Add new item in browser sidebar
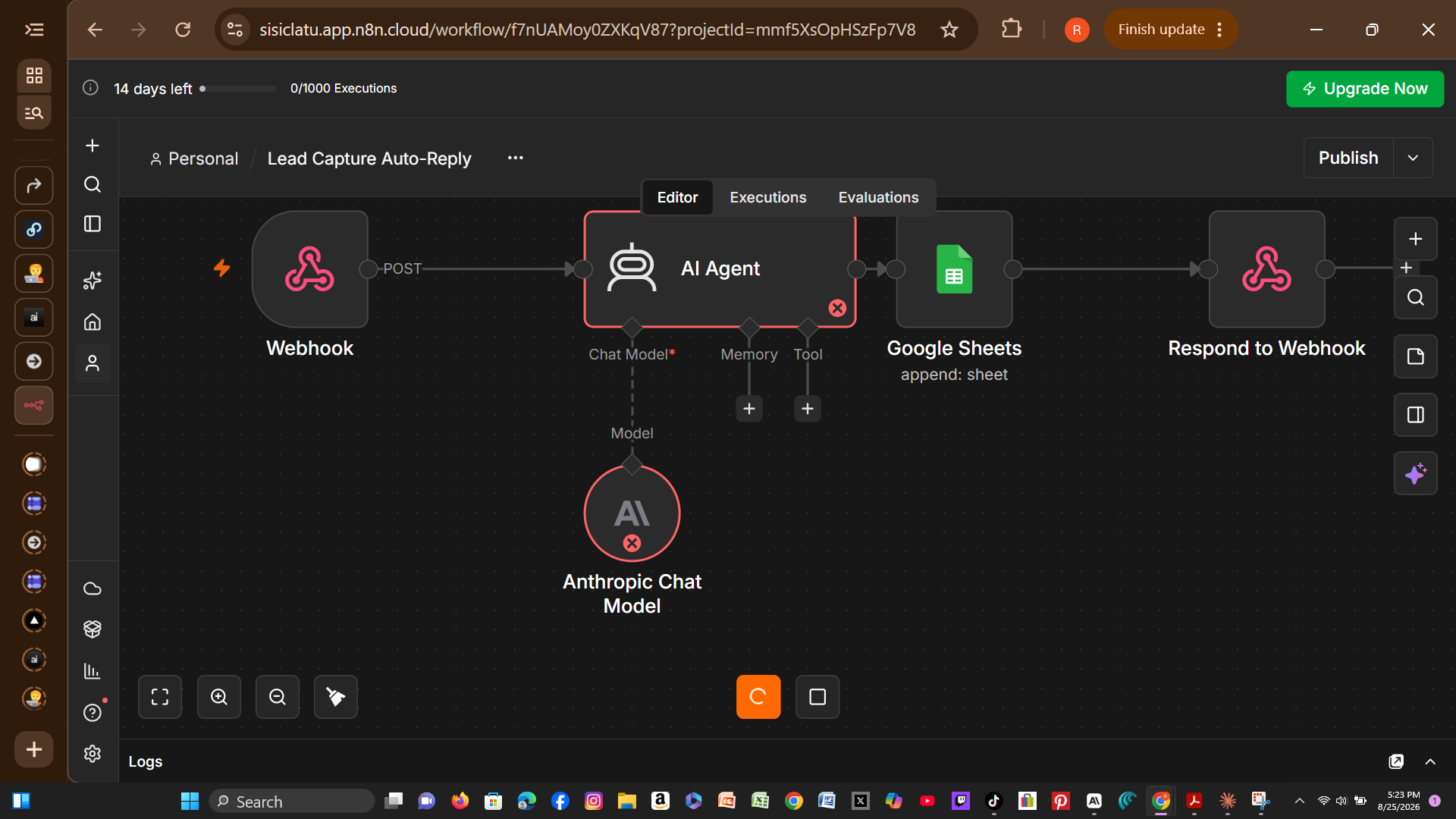Screen dimensions: 1456x819 34,749
